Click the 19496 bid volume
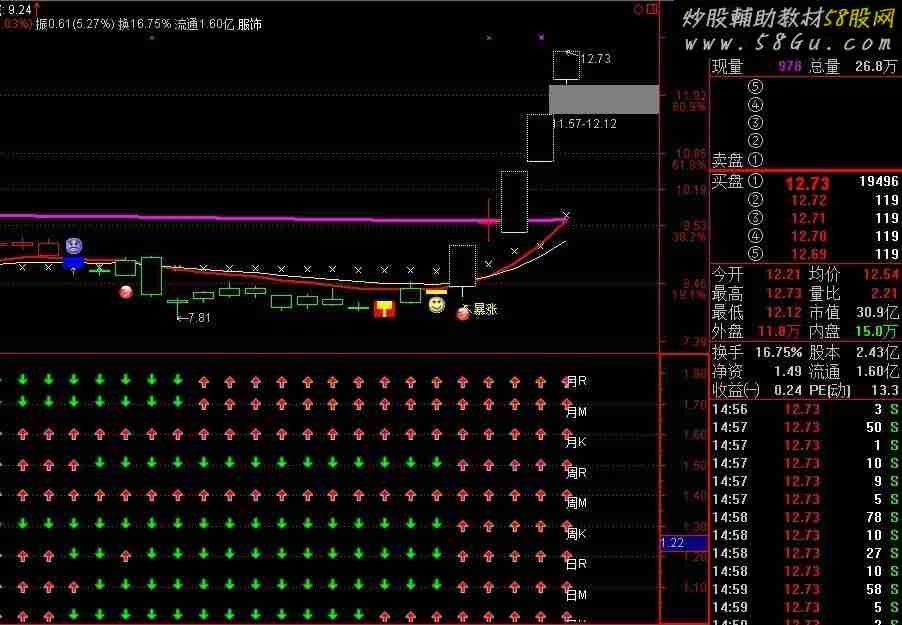902x625 pixels. click(x=878, y=181)
